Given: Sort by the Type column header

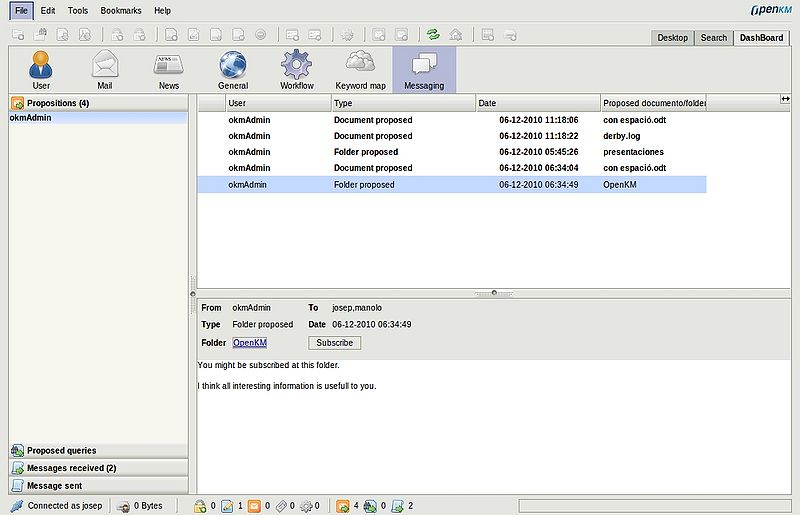Looking at the screenshot, I should click(x=404, y=103).
